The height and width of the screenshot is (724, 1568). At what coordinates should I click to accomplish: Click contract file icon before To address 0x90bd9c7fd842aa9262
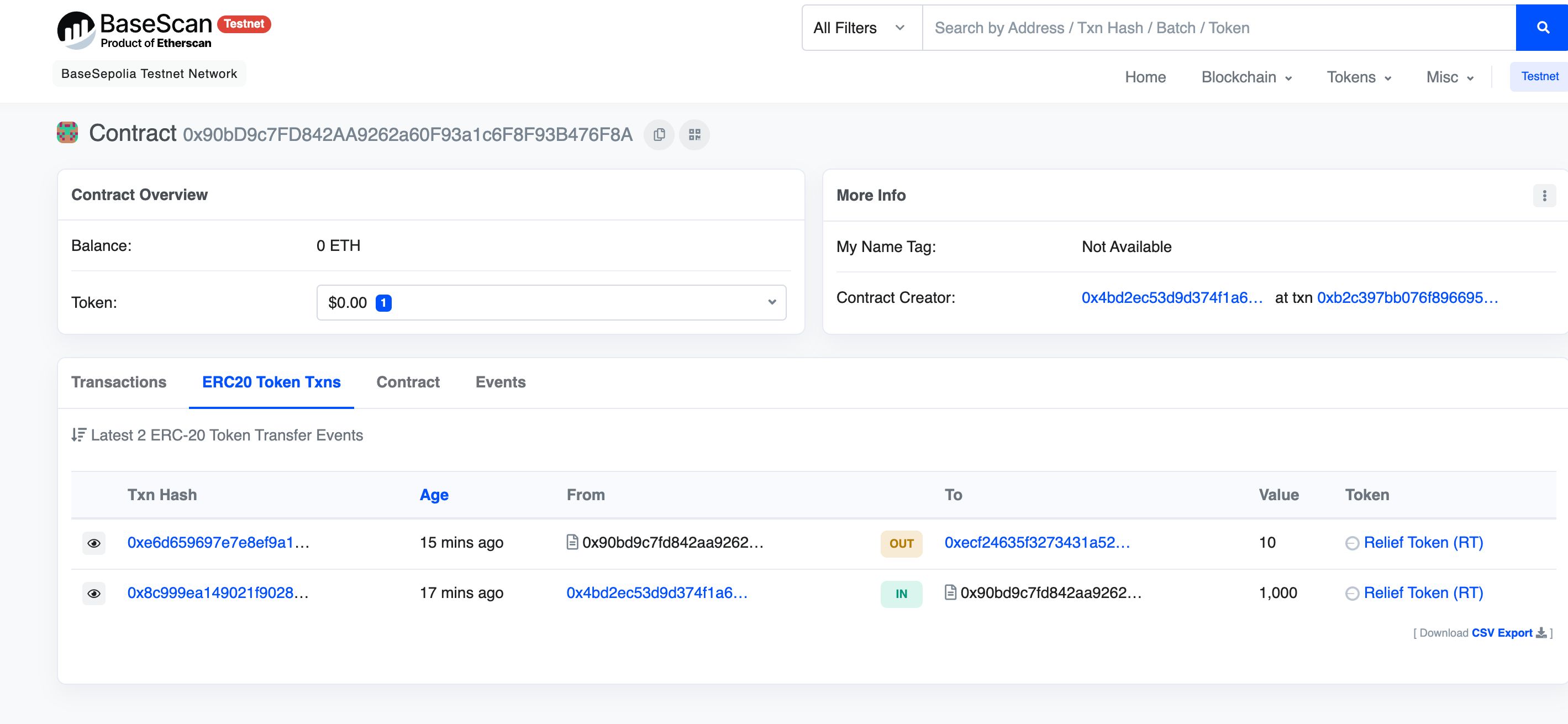tap(950, 592)
